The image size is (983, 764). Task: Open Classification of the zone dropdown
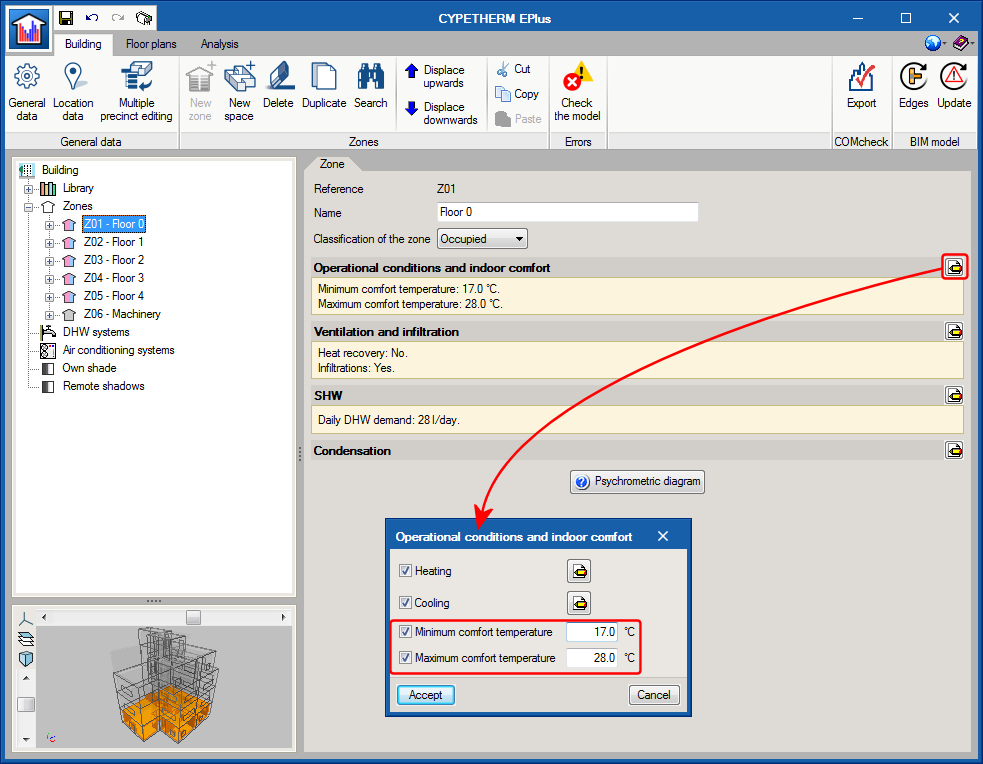point(482,239)
